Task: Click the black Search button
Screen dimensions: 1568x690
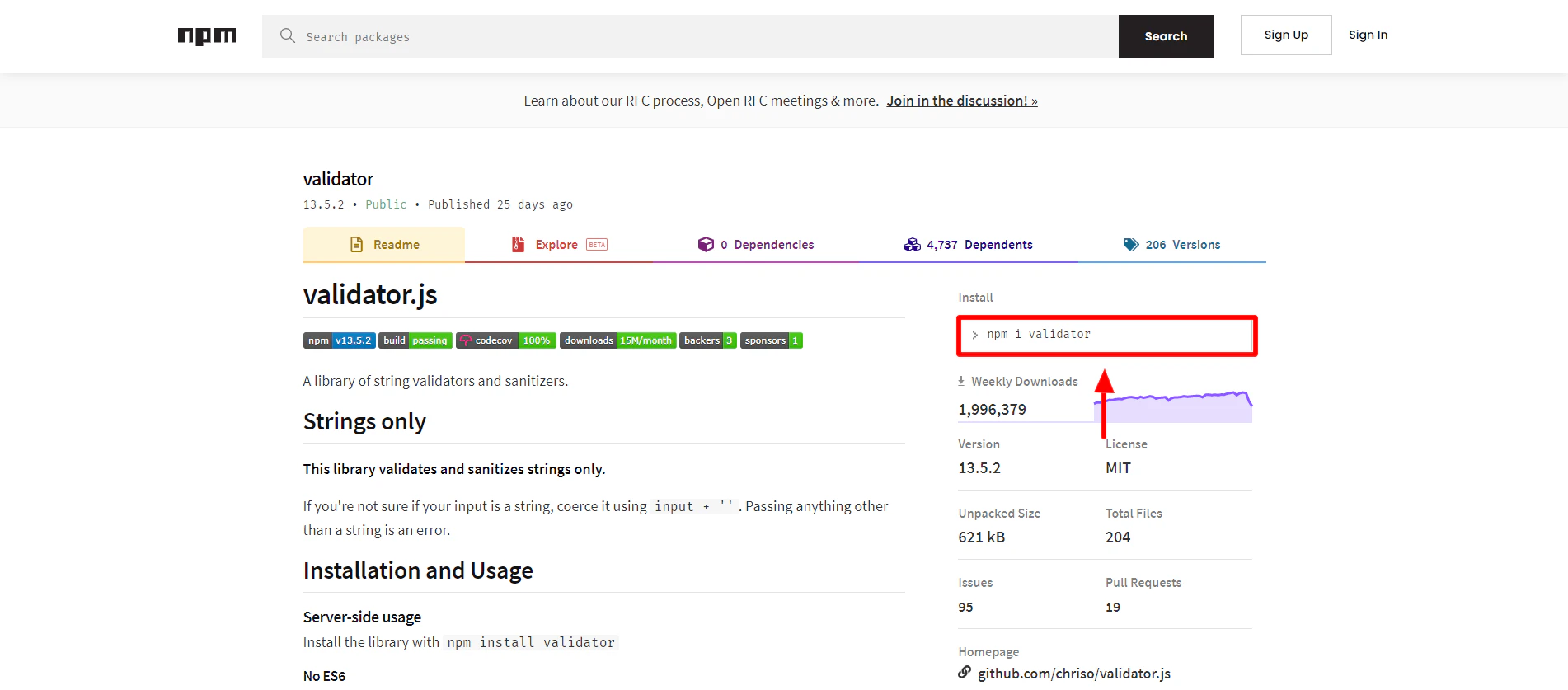Action: coord(1167,36)
